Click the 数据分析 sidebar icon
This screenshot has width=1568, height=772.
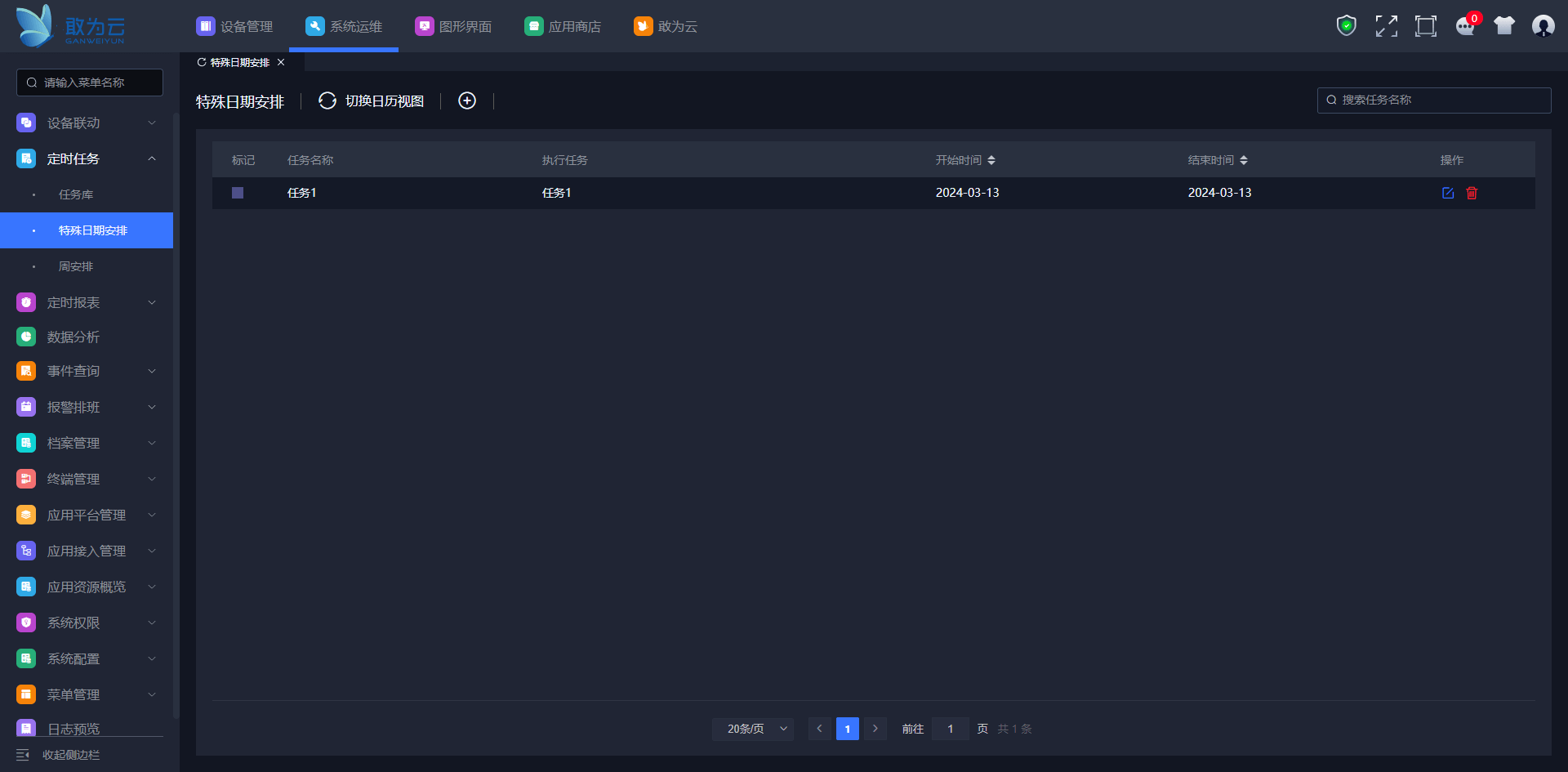[x=26, y=337]
